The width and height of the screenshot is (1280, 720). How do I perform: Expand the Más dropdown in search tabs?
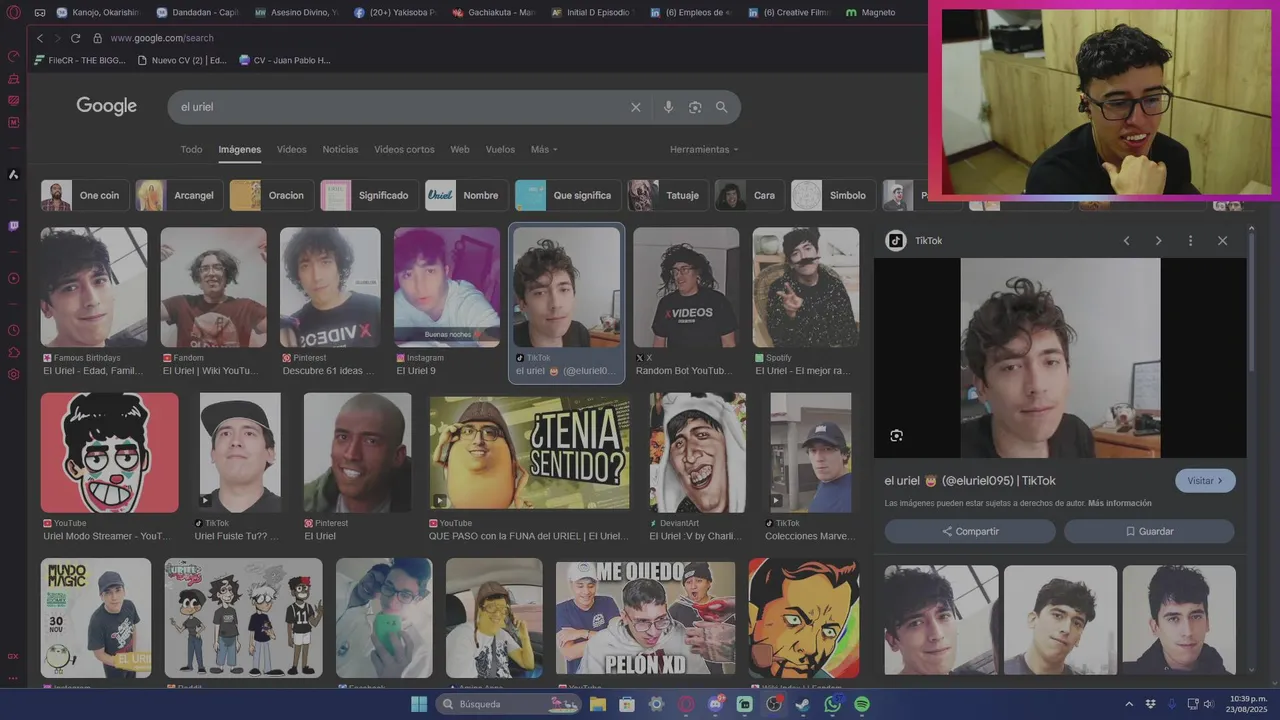click(544, 150)
